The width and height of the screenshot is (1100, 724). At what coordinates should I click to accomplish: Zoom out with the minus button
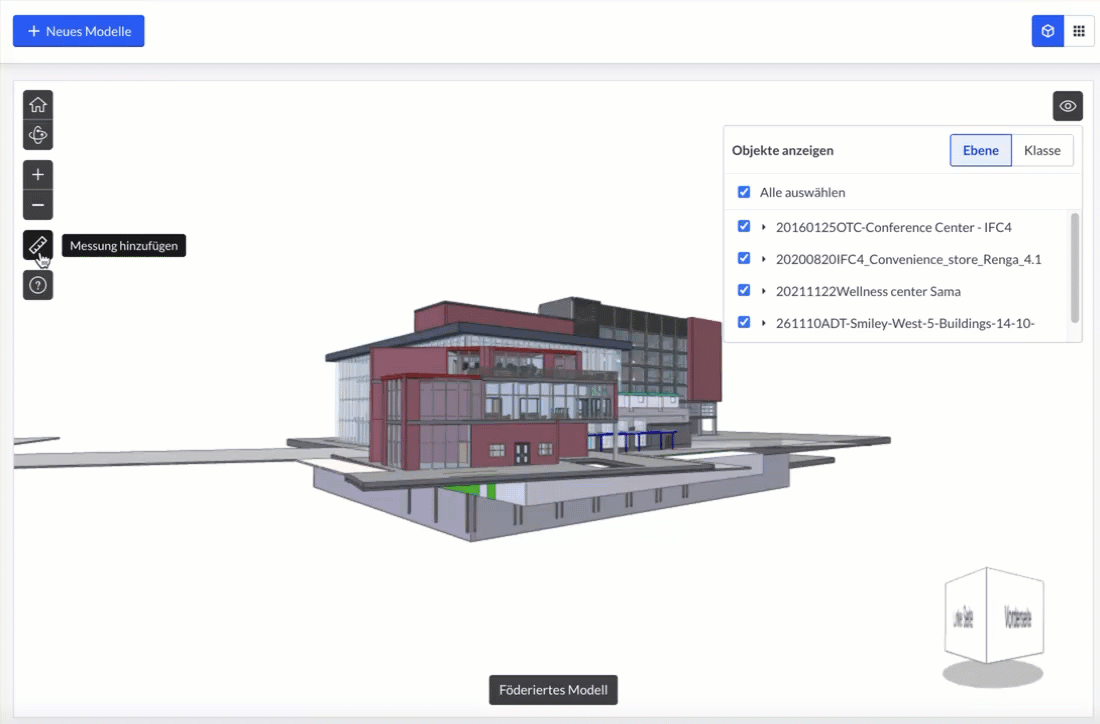38,205
